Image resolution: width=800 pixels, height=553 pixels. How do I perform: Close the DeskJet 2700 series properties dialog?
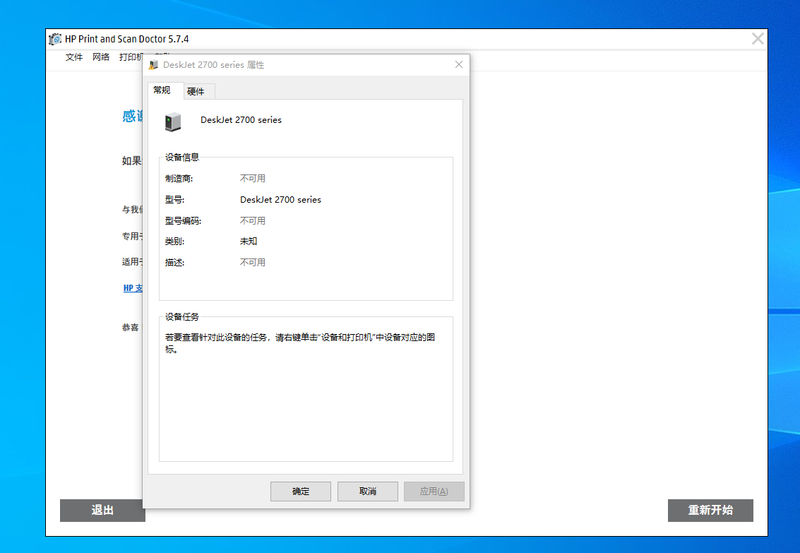[458, 64]
